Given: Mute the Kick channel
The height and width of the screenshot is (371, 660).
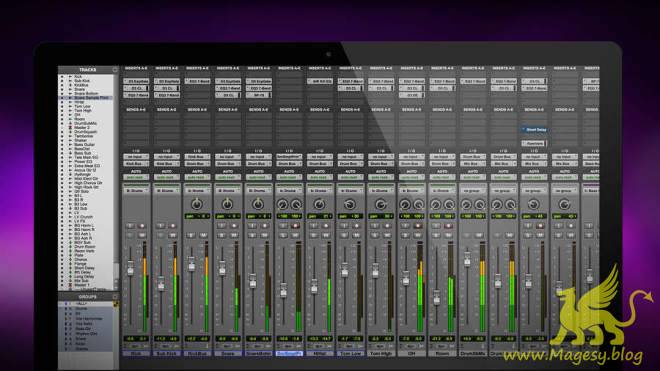Looking at the screenshot, I should [x=142, y=235].
